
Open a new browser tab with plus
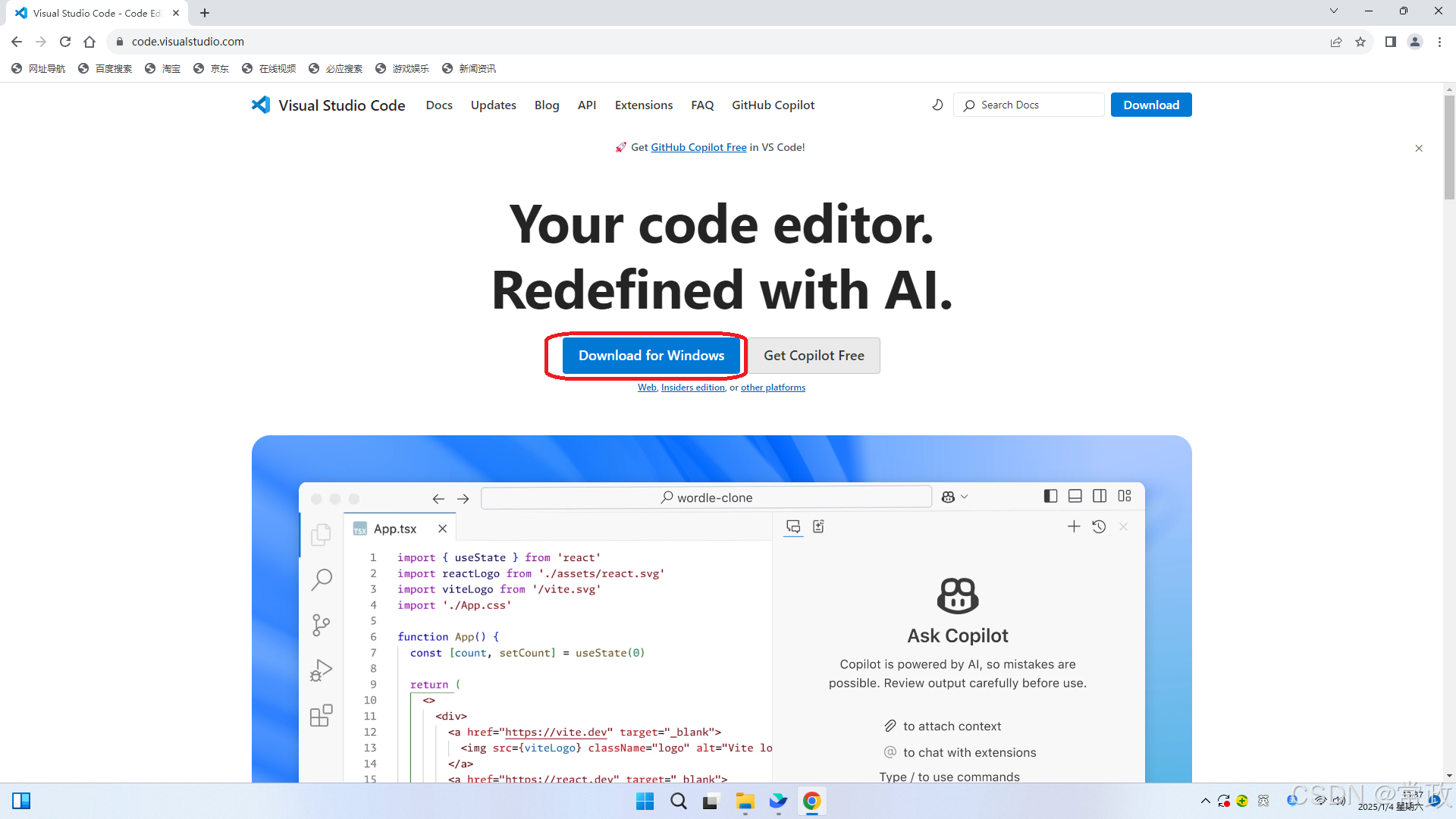[x=205, y=13]
